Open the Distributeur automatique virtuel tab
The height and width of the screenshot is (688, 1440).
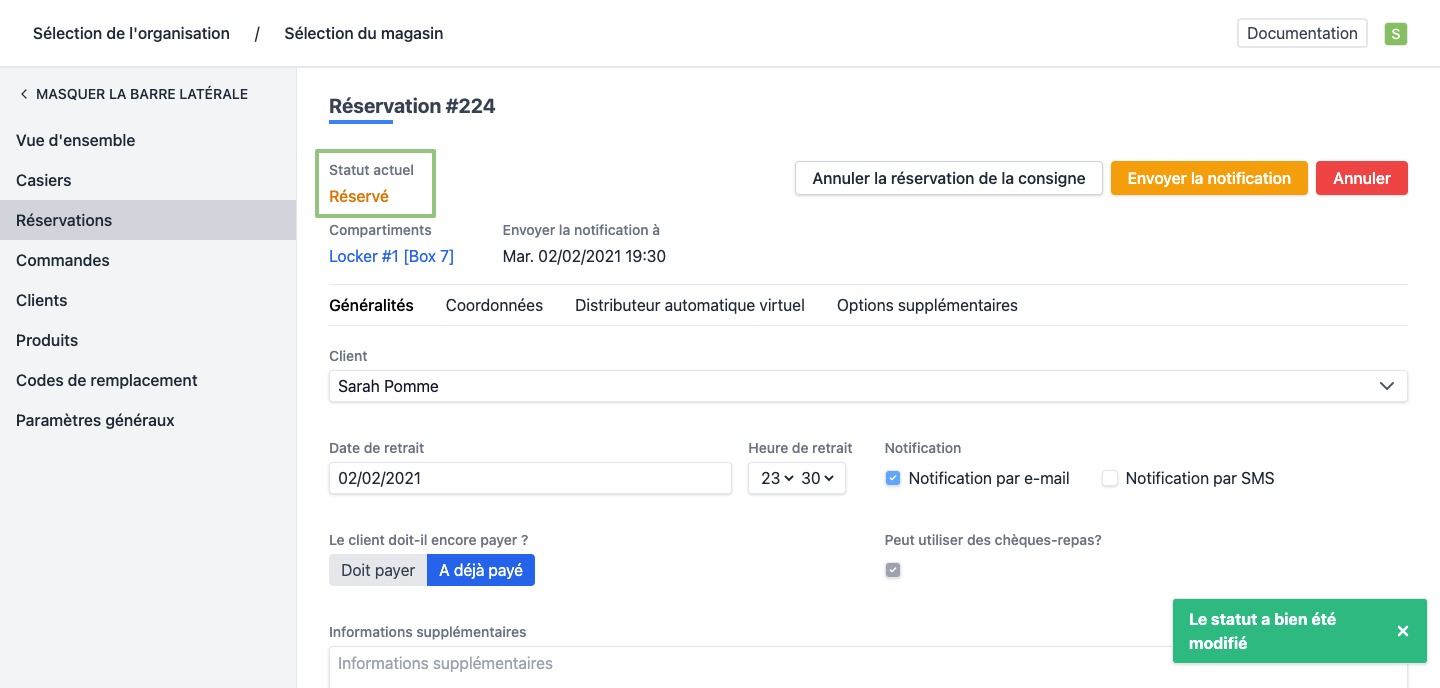(x=689, y=306)
